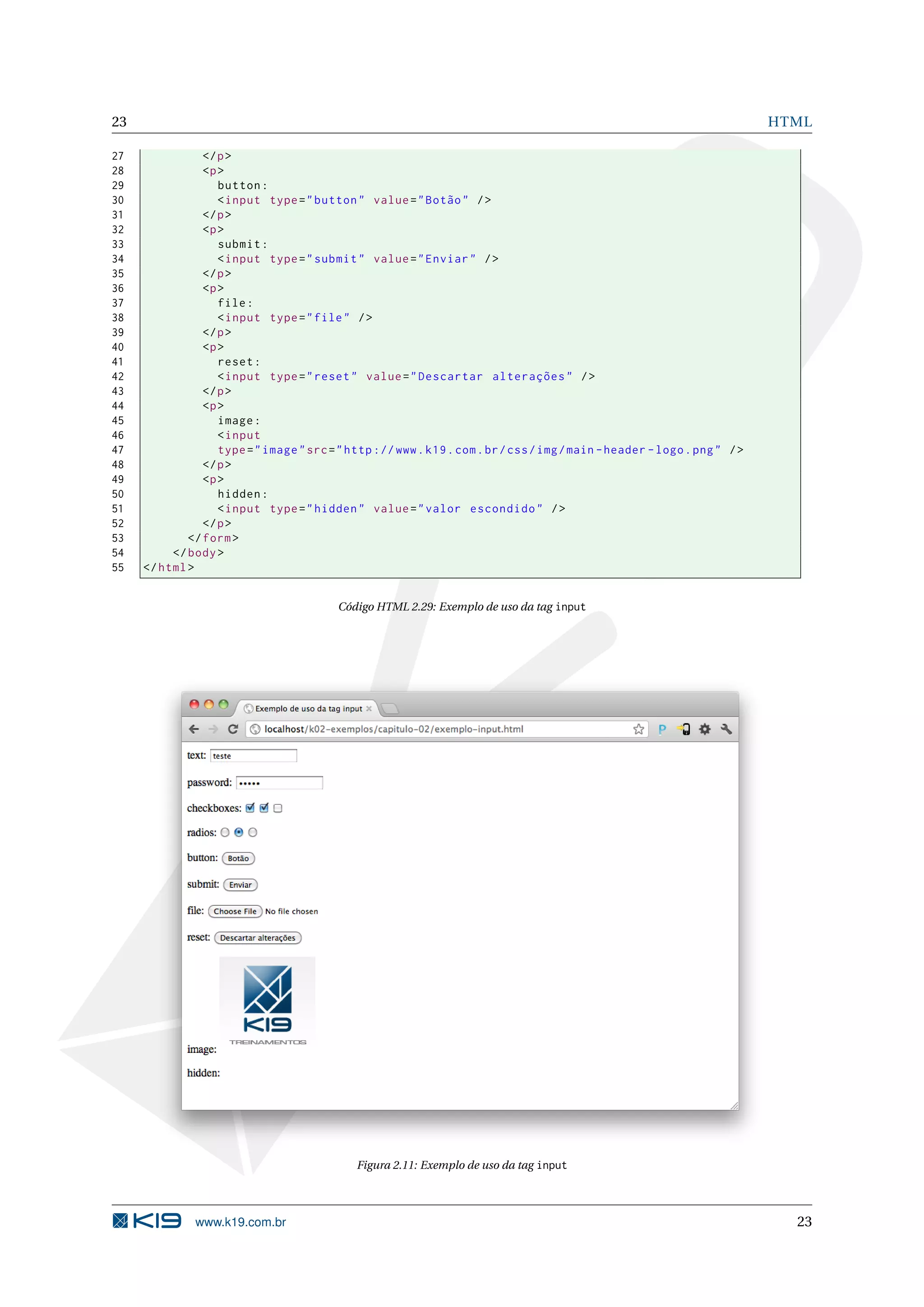Viewport: 924px width, 1307px height.
Task: Click the '</html>' closing tag line
Action: 169,568
